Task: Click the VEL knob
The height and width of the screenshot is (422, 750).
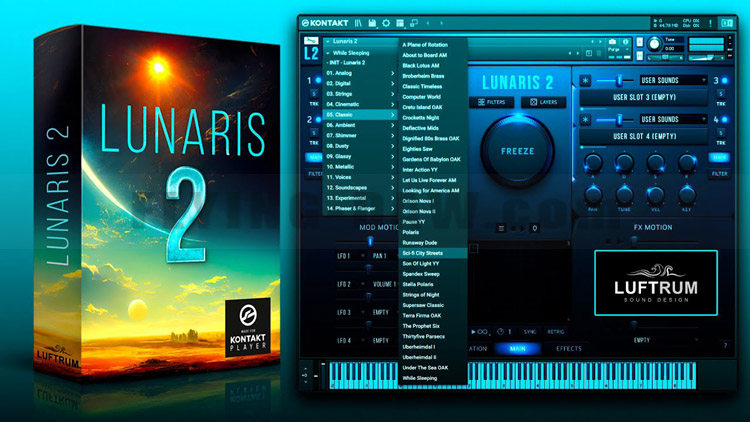Action: pyautogui.click(x=655, y=195)
